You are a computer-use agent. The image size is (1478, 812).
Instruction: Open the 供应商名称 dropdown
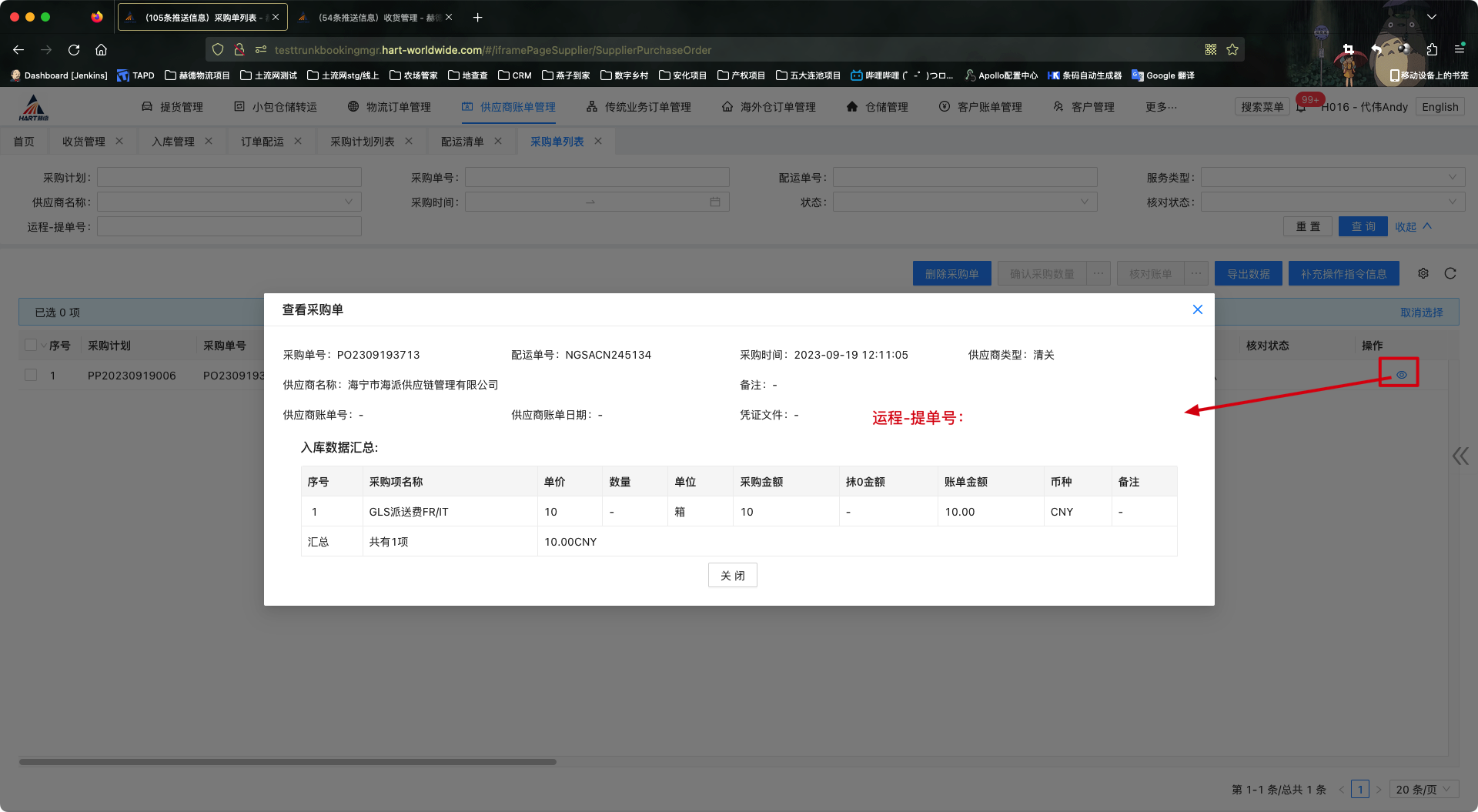click(229, 202)
